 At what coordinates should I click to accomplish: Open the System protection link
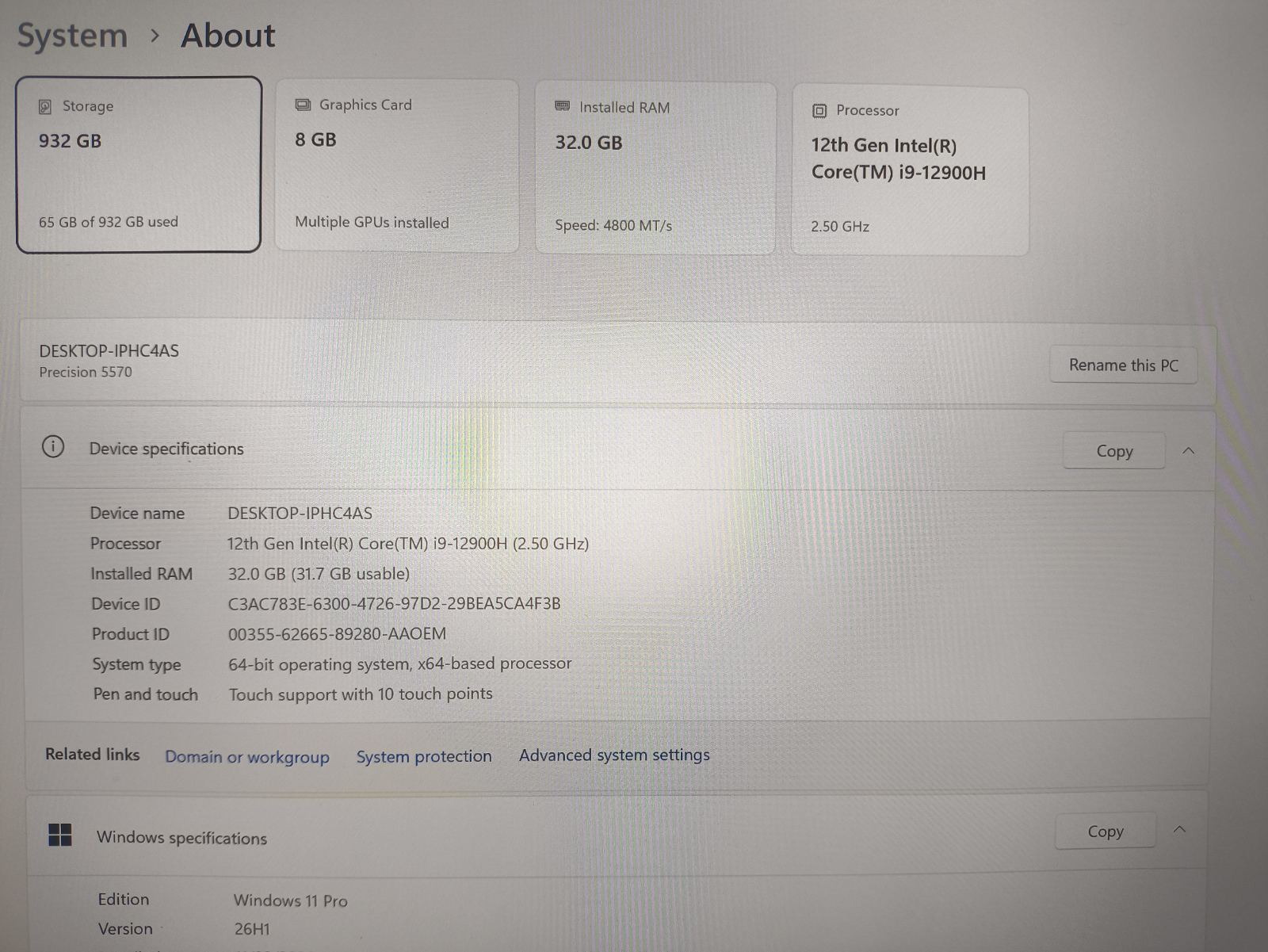coord(424,756)
